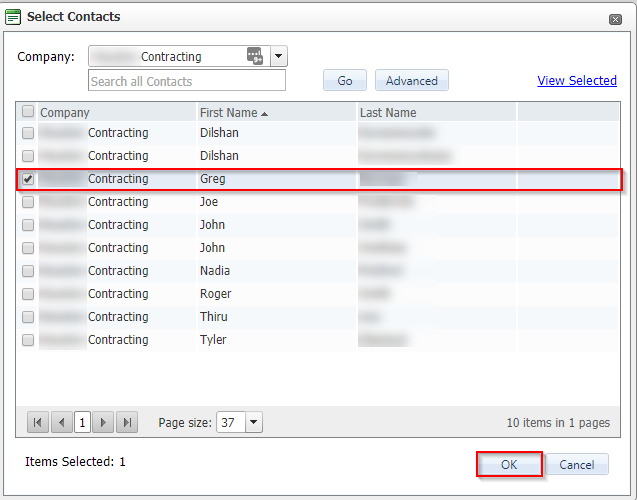The image size is (637, 500).
Task: Uncheck the Greg contact checkbox
Action: [28, 179]
